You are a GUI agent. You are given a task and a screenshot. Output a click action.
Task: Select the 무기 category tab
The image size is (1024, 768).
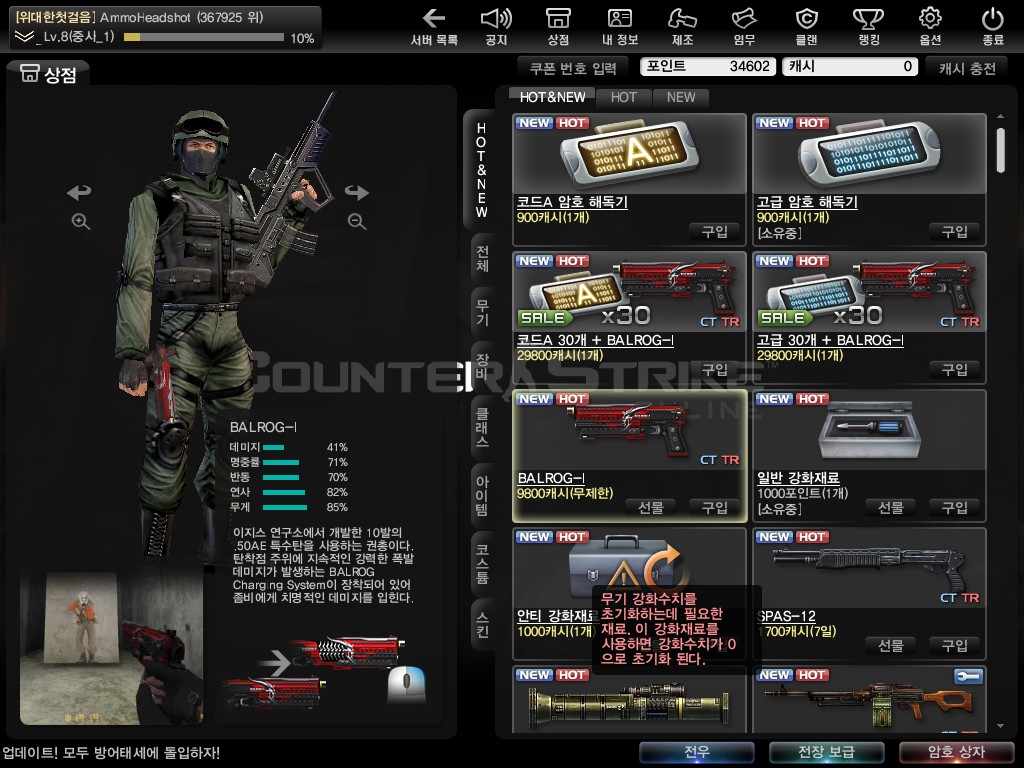pos(483,313)
